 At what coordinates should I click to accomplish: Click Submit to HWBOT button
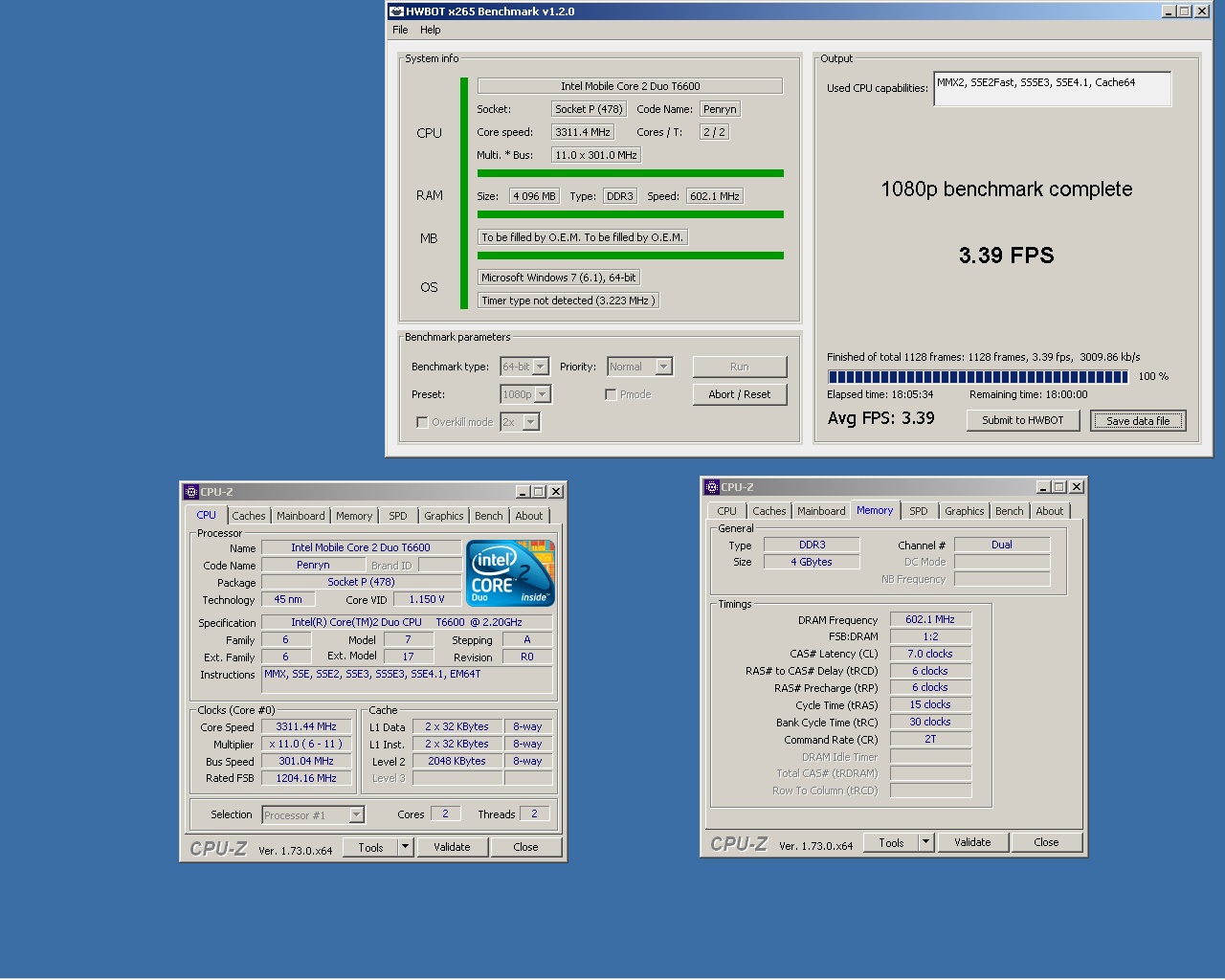(x=1023, y=420)
